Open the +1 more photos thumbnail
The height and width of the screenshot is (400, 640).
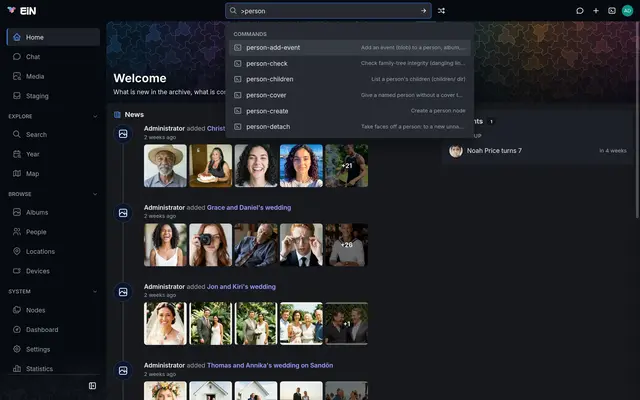coord(347,324)
